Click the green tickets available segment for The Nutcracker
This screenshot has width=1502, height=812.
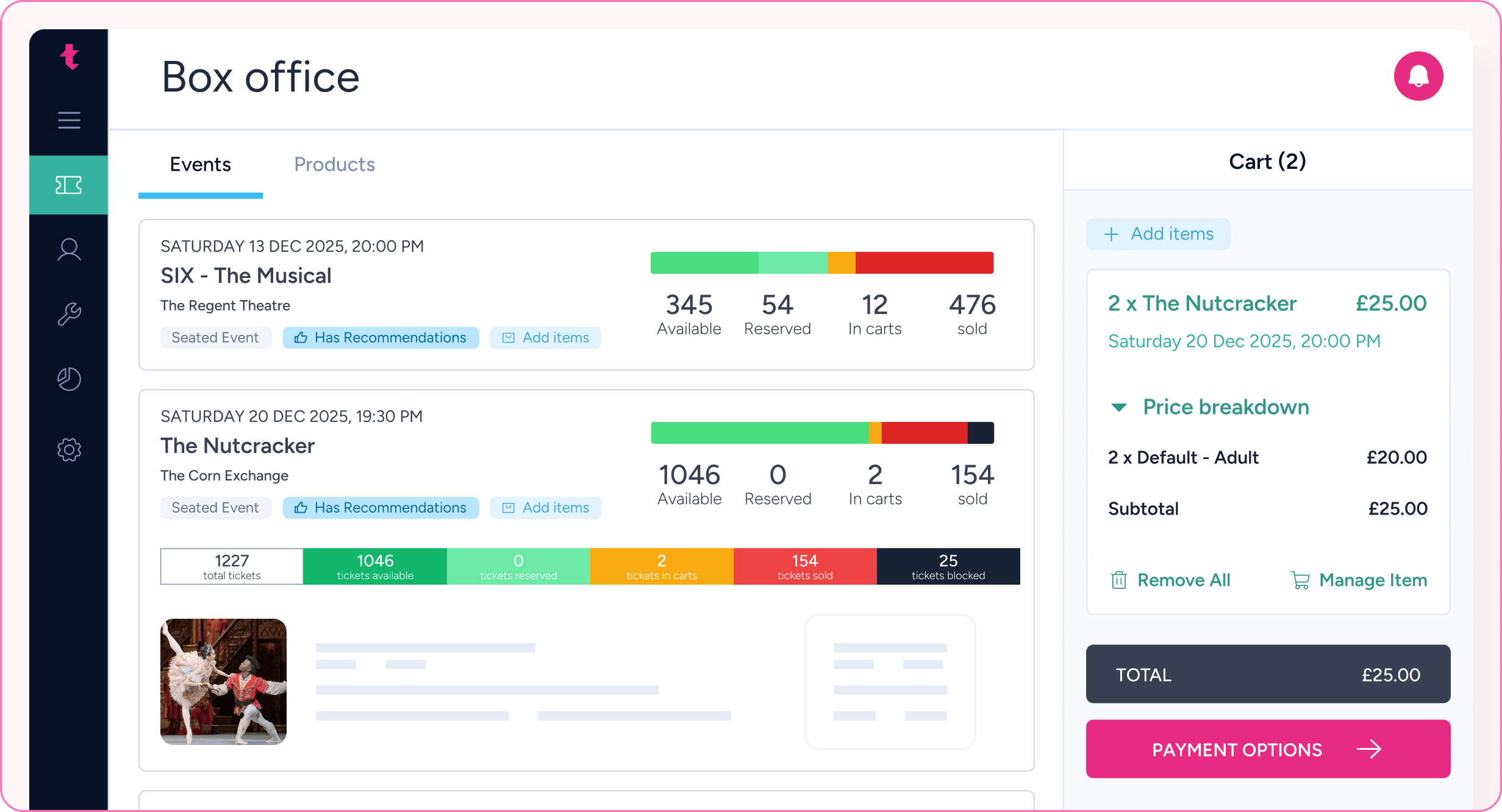pos(375,566)
